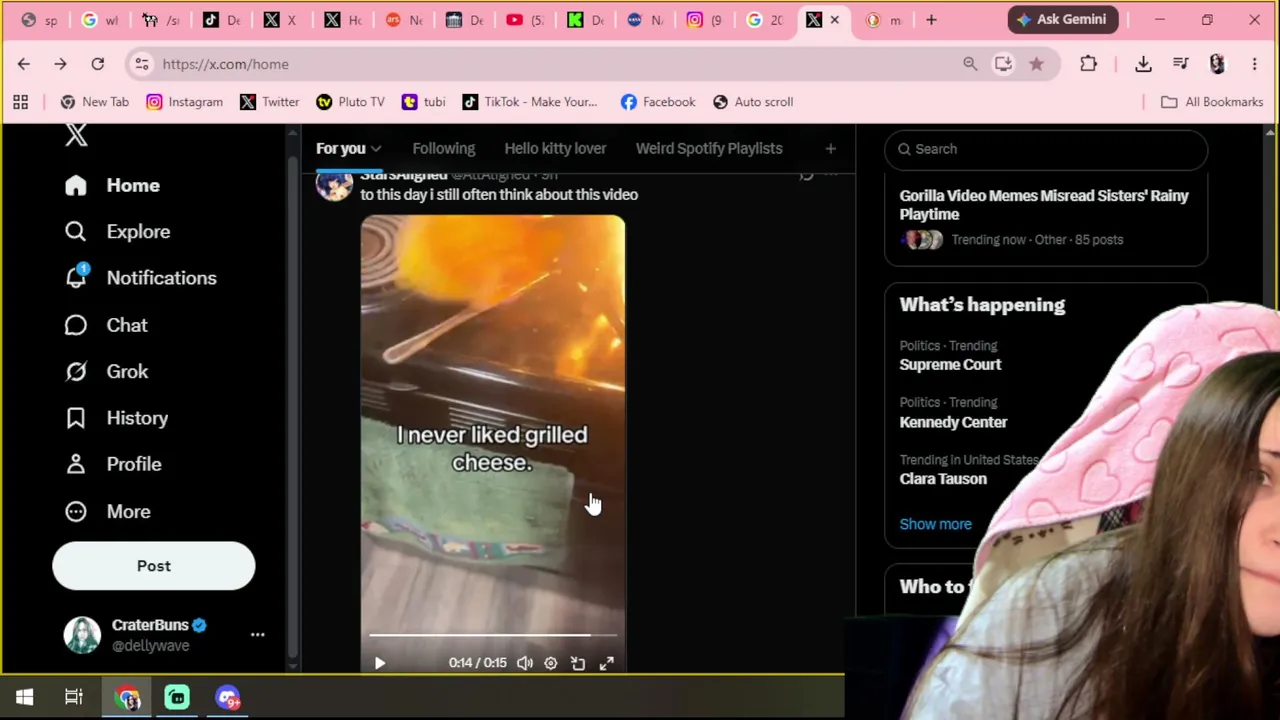Seek on the video progress bar
Viewport: 1280px width, 720px height.
[x=493, y=635]
